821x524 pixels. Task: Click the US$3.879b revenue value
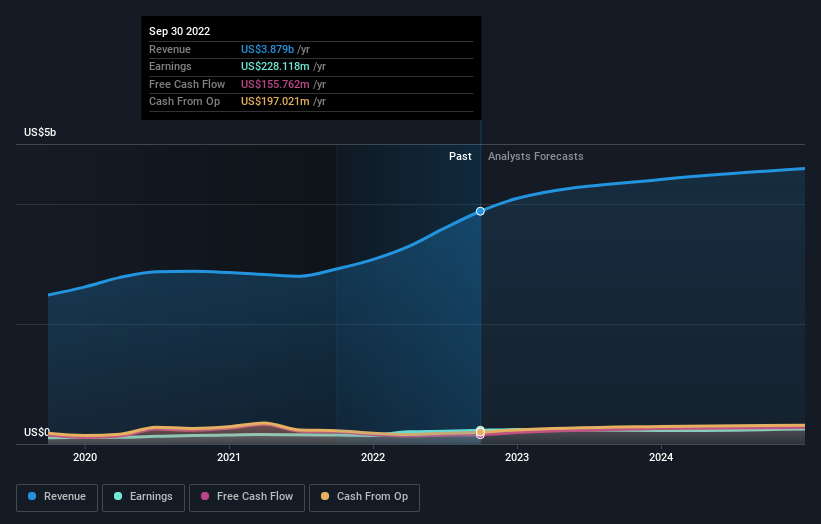(267, 49)
